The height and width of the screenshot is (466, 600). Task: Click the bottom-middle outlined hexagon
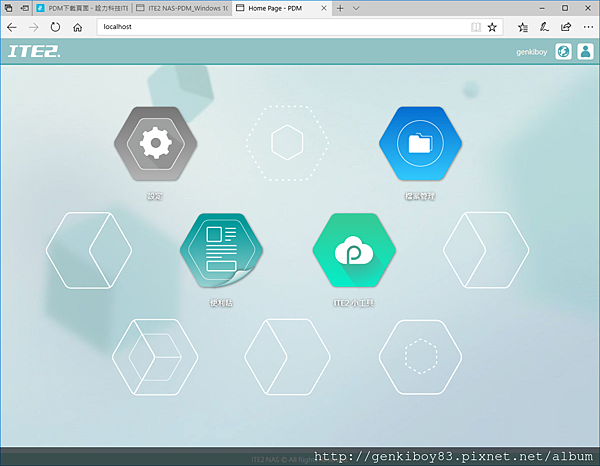[287, 357]
